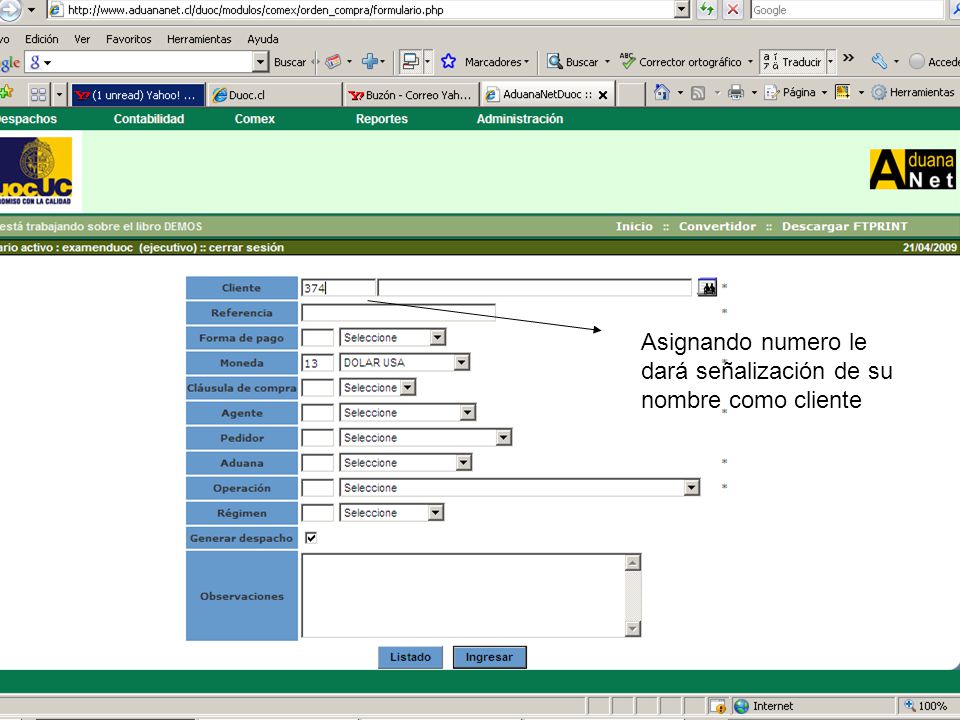Show more Google toolbar buttons chevron
Image resolution: width=960 pixels, height=720 pixels.
point(848,58)
